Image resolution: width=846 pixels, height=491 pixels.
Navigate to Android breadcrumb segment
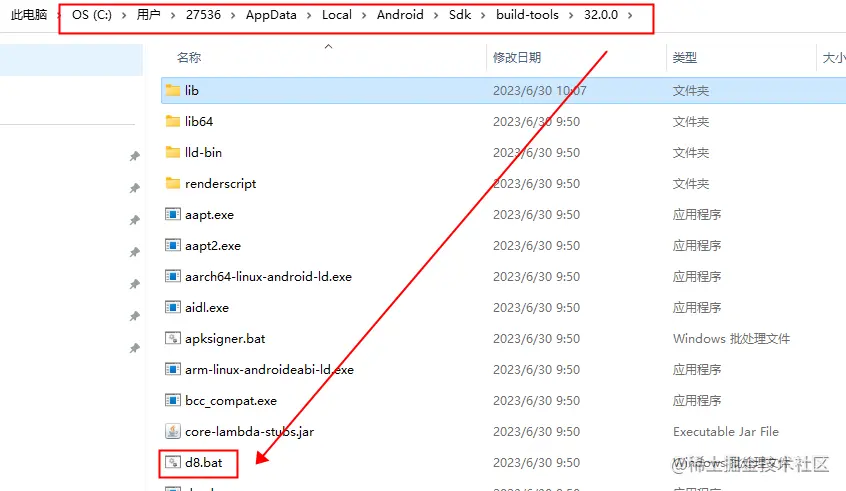click(x=400, y=15)
